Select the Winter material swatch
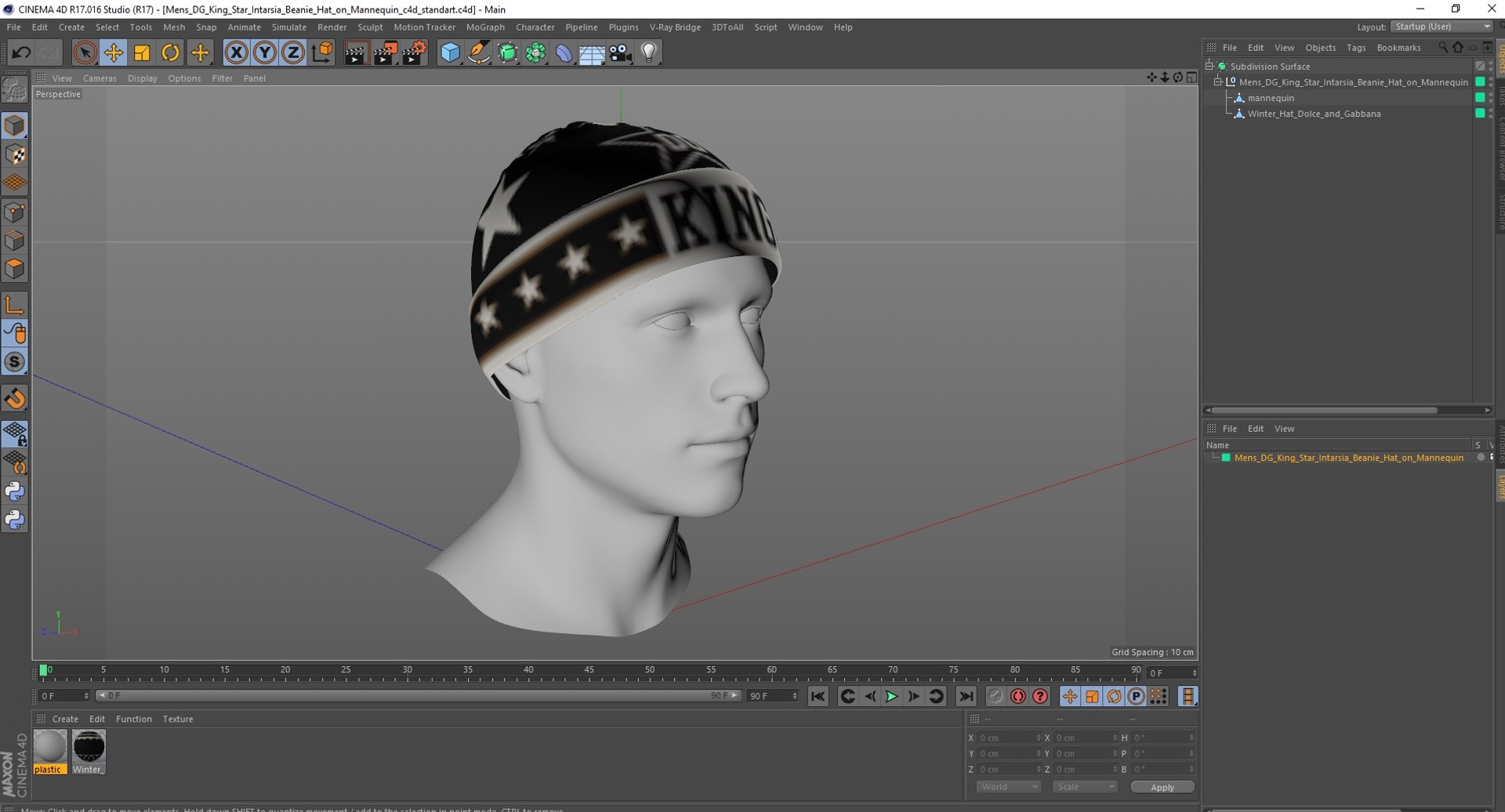The height and width of the screenshot is (812, 1505). (x=89, y=752)
